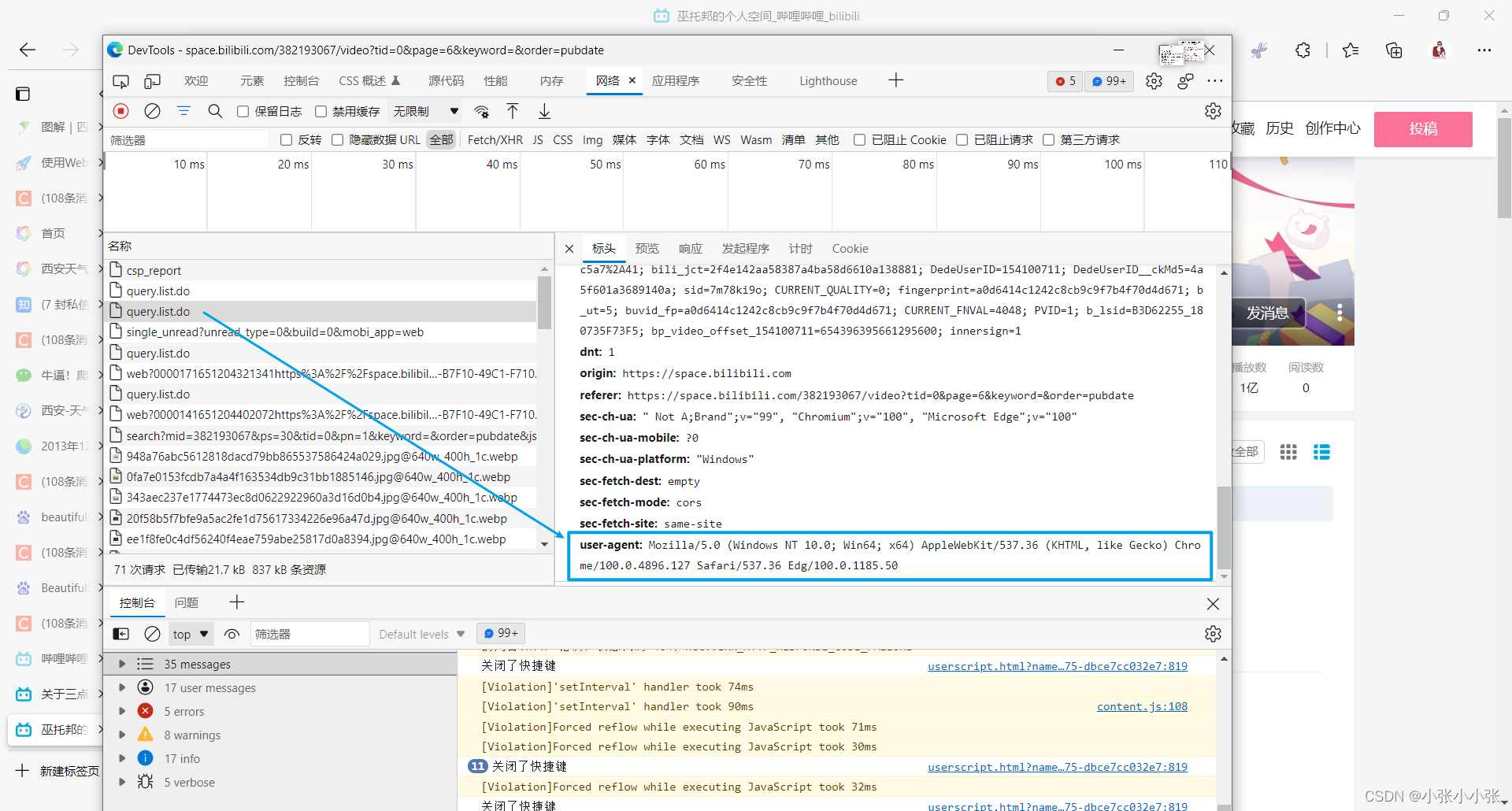The height and width of the screenshot is (811, 1512).
Task: Check 已阻止 Cookie checkbox
Action: pos(859,140)
